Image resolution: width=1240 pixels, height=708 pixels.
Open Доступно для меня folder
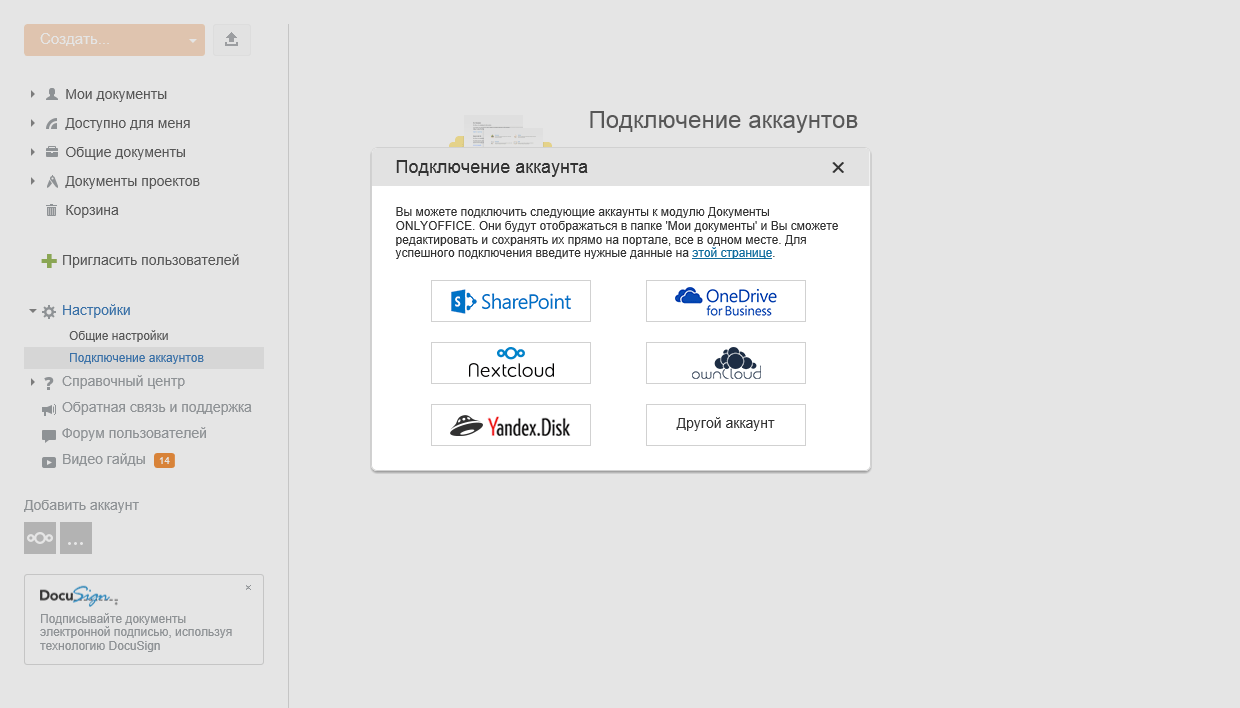[128, 123]
